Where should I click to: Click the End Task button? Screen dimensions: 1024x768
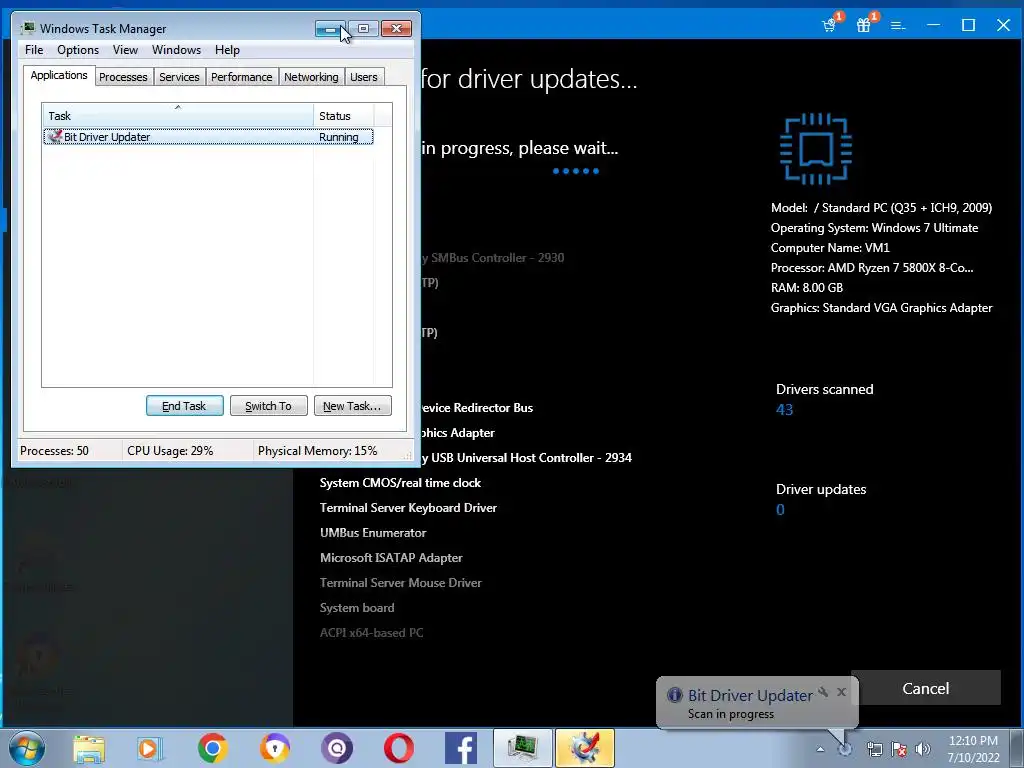[x=184, y=406]
